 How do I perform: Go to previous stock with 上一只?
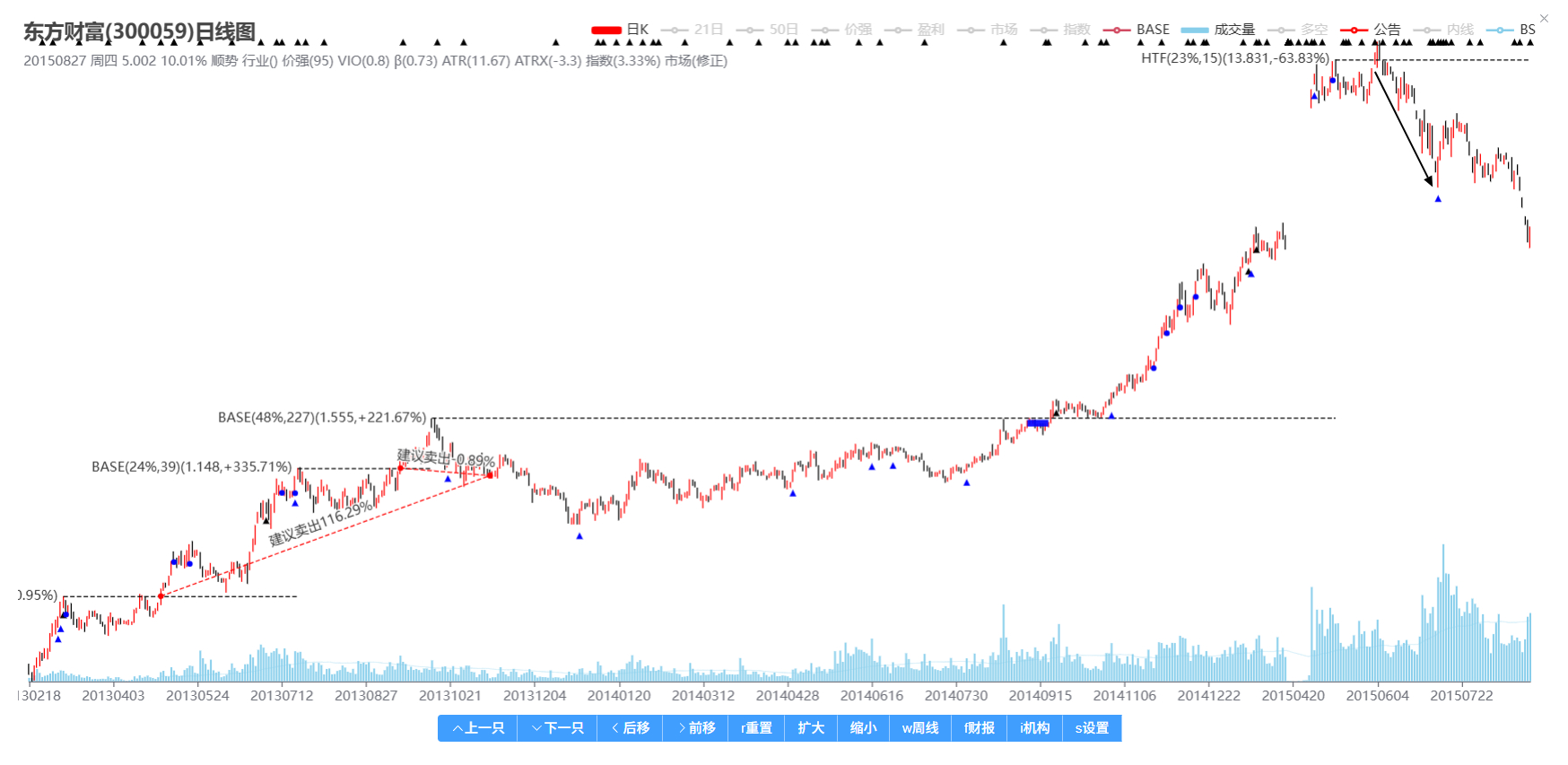click(x=477, y=728)
